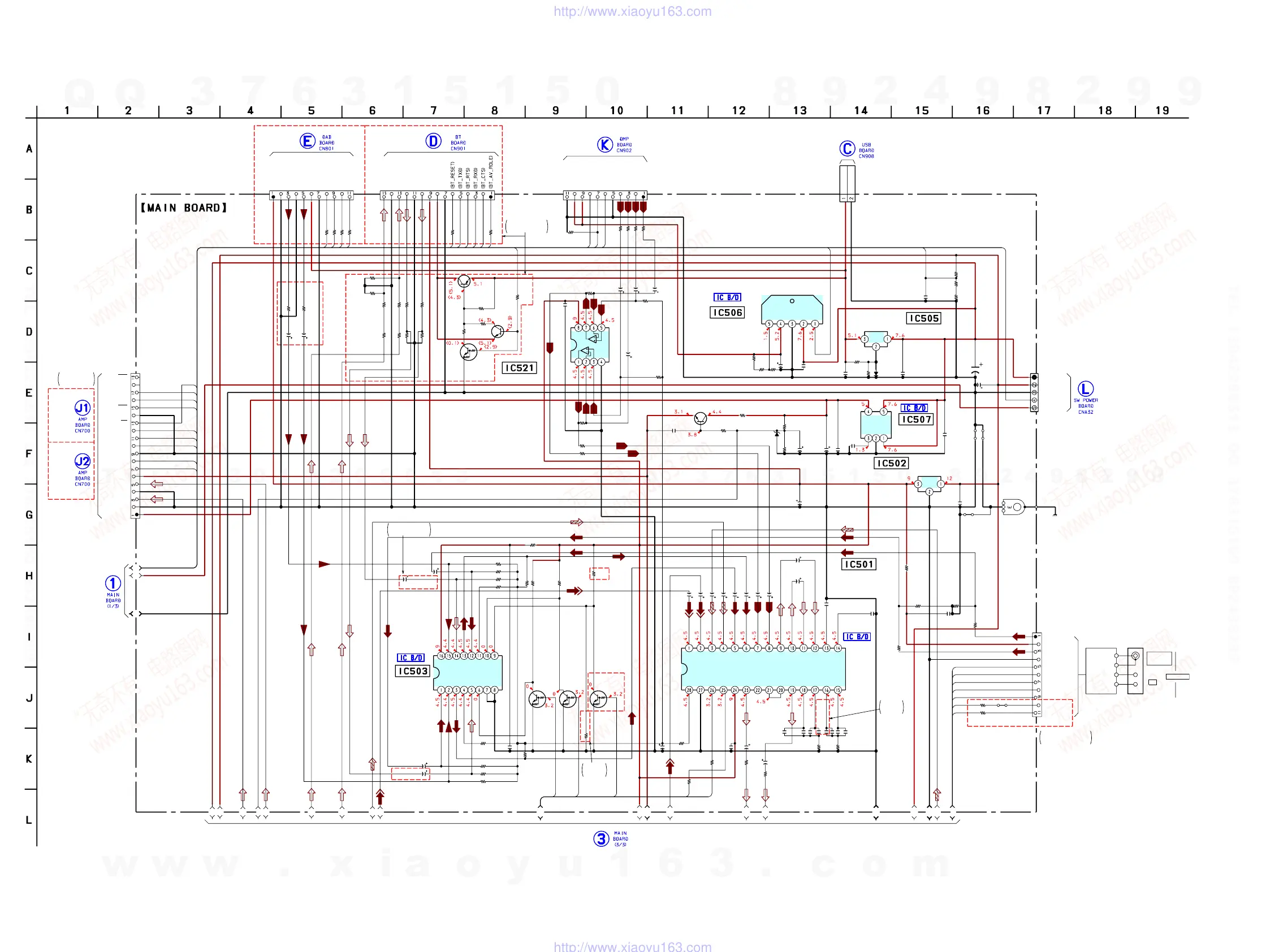Click the circled 1 main board reference
This screenshot has width=1266, height=952.
pyautogui.click(x=113, y=583)
